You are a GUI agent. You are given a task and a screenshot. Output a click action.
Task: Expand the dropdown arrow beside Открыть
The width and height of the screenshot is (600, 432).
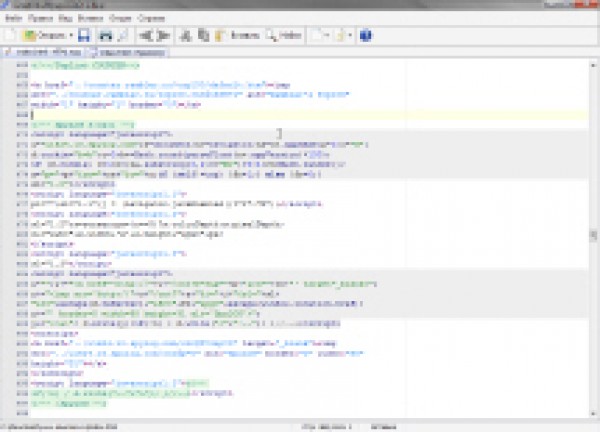click(71, 35)
